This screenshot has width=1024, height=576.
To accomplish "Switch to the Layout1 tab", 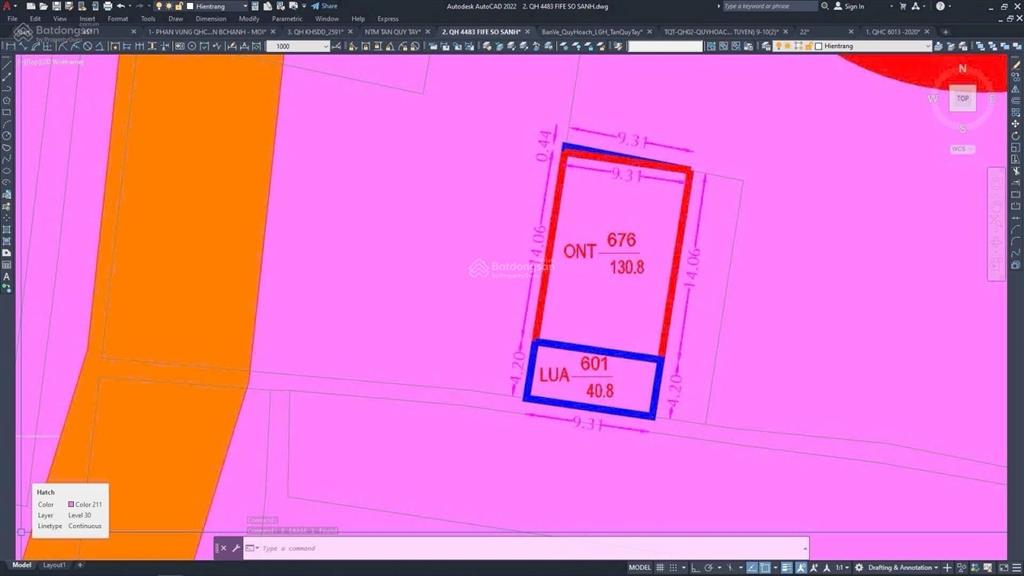I will point(54,565).
